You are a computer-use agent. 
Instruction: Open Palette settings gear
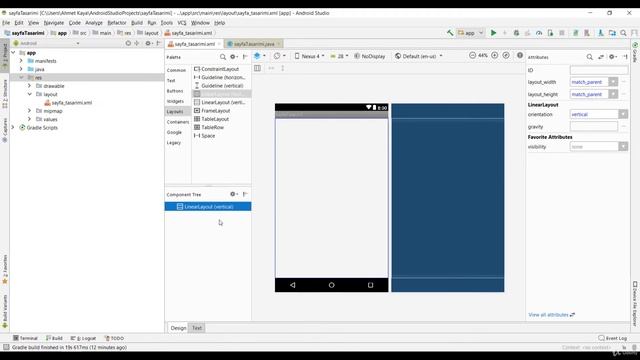click(233, 57)
